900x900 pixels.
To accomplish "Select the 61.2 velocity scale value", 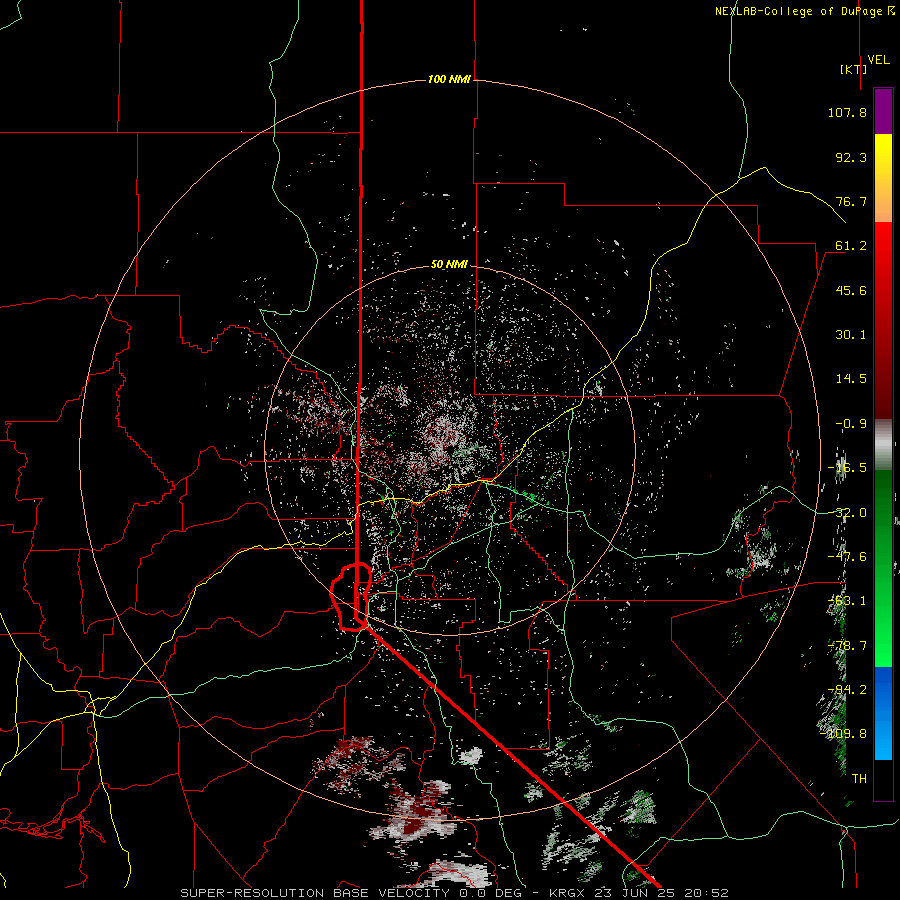I will pyautogui.click(x=851, y=246).
